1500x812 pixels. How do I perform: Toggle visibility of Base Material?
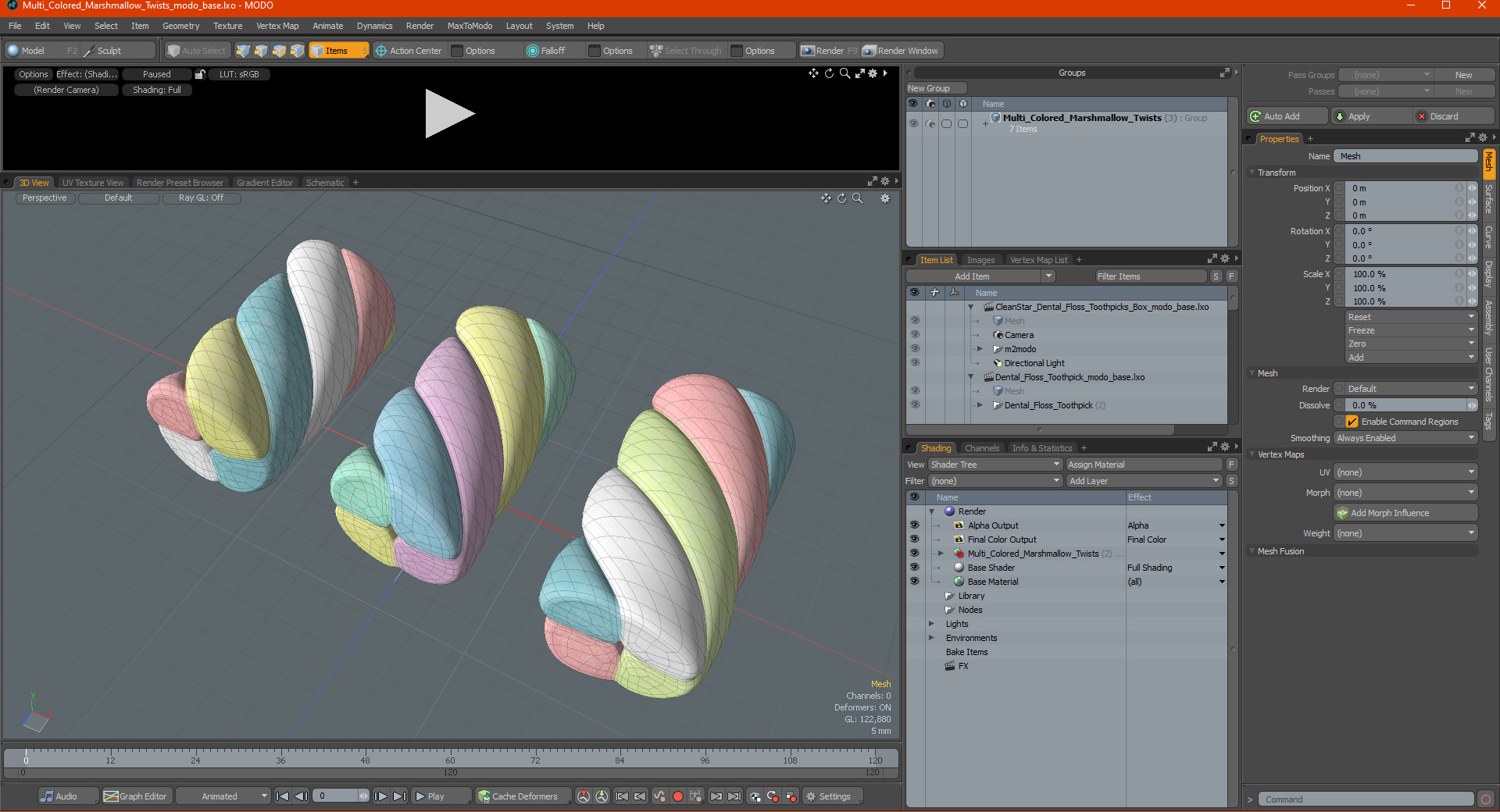[x=914, y=582]
